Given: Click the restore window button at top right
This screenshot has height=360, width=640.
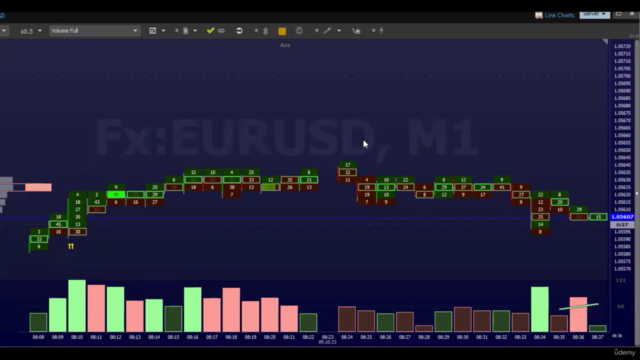Looking at the screenshot, I should [619, 14].
